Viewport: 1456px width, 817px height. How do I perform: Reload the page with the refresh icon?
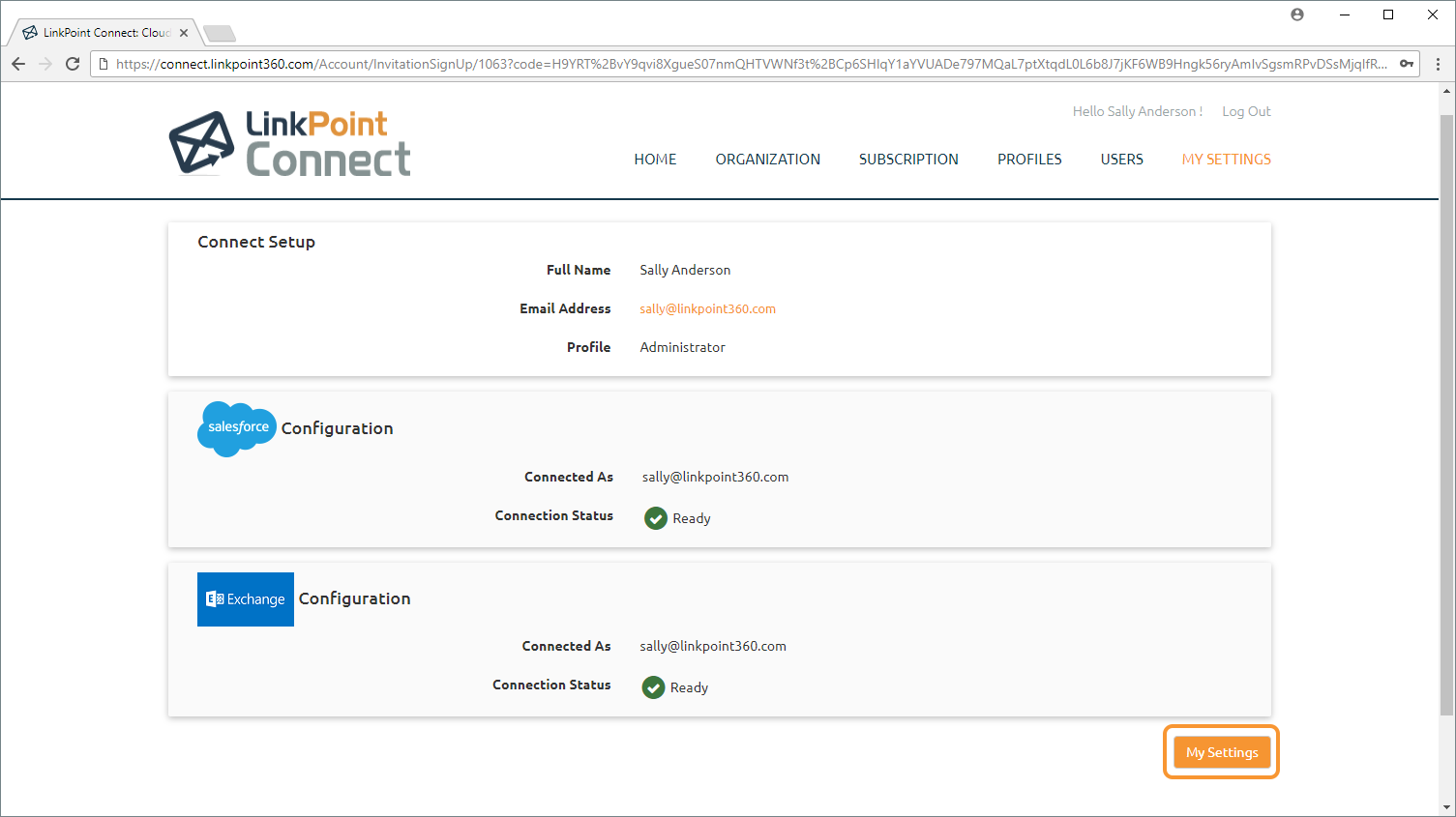73,64
